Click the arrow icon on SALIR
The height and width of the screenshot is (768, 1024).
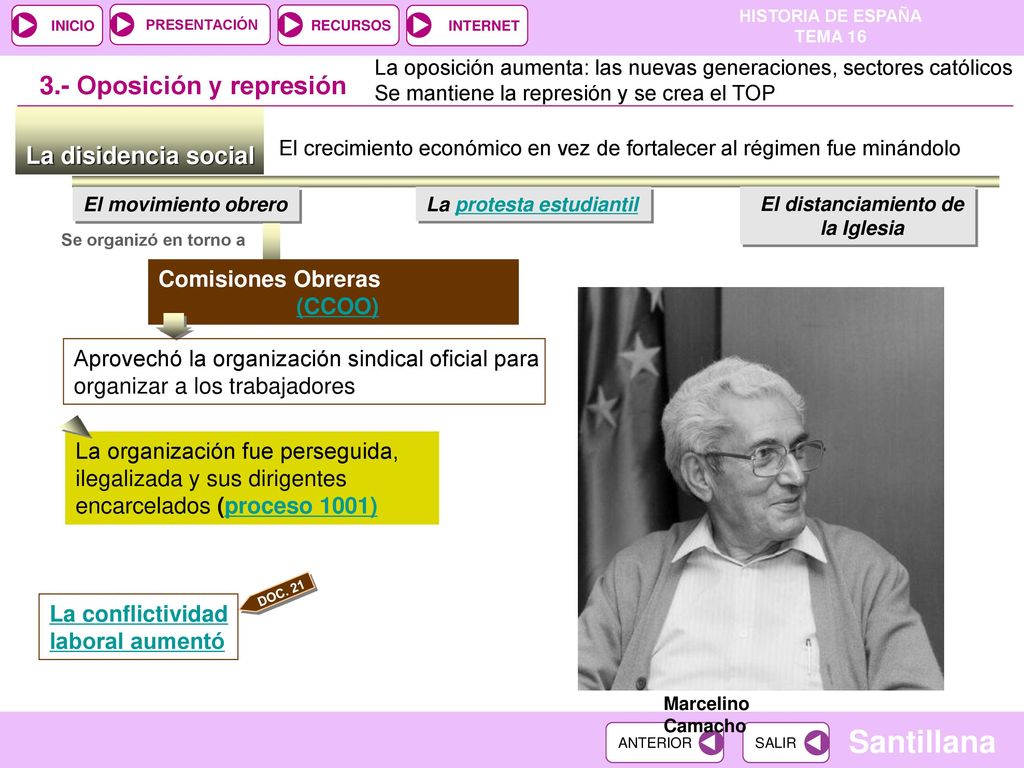(816, 743)
